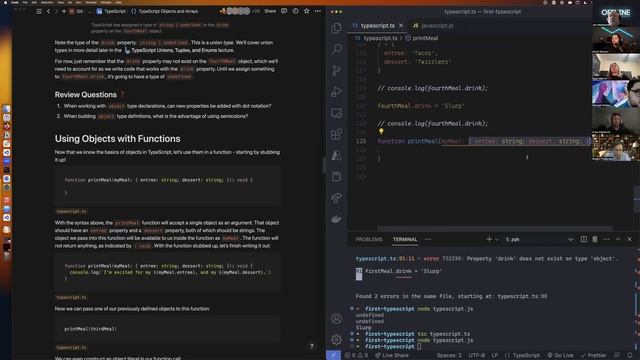Click the plus-28 collaborators avatar count
The image size is (640, 360).
[x=256, y=11]
